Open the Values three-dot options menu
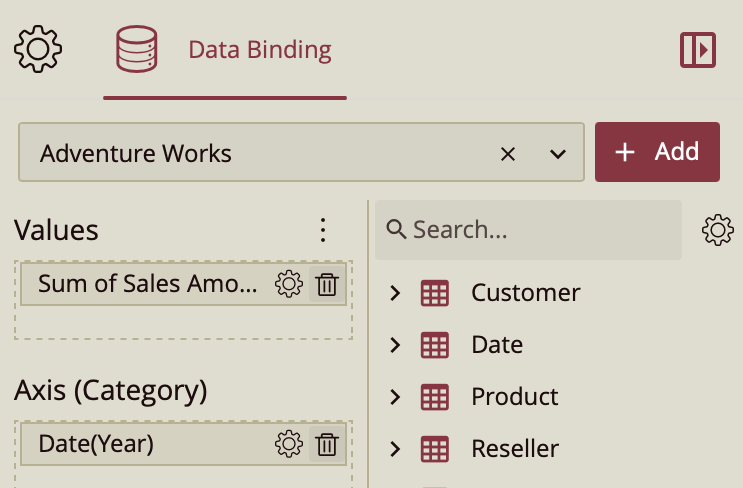The image size is (743, 488). (322, 231)
